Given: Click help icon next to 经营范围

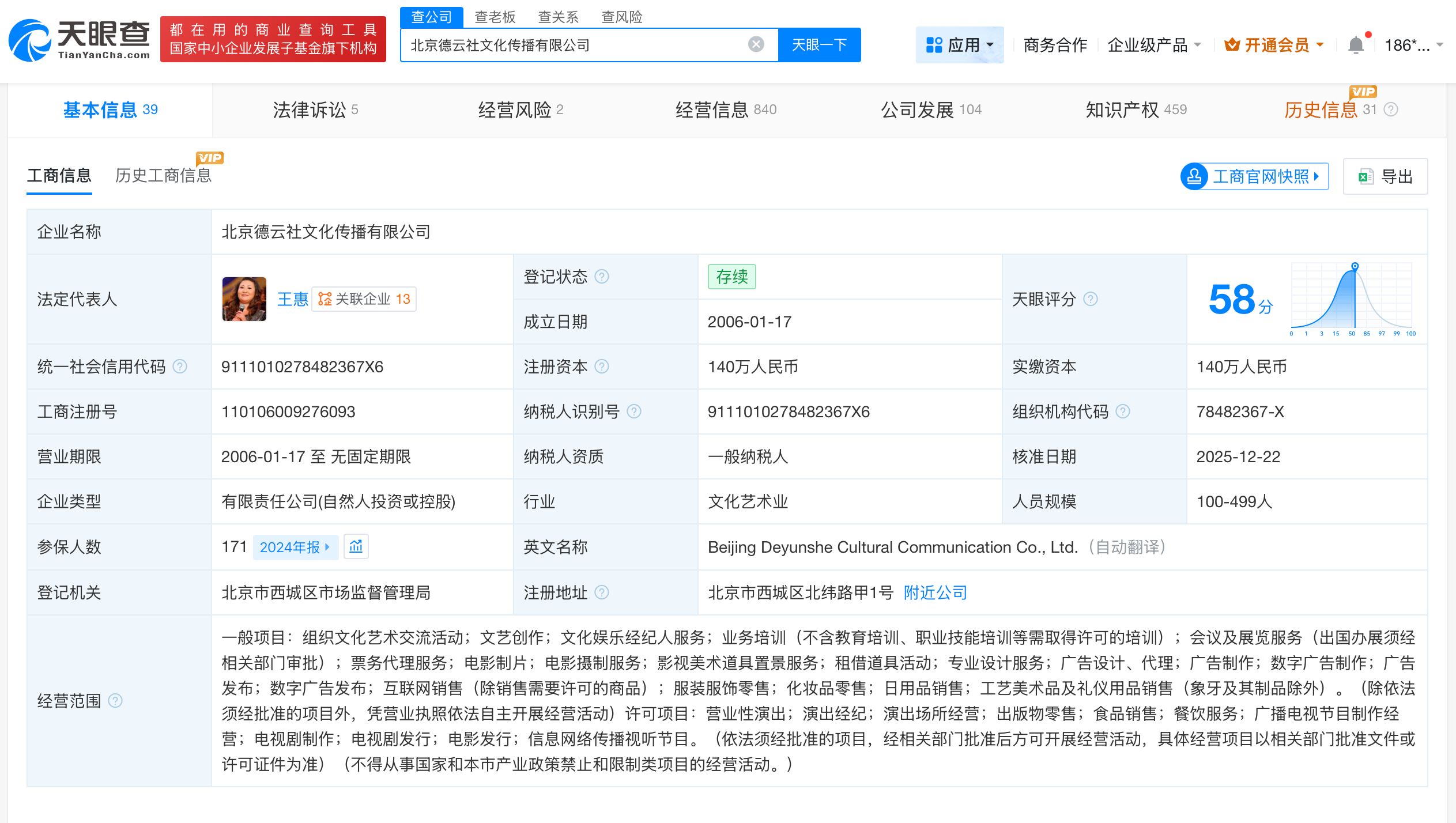Looking at the screenshot, I should tap(115, 701).
